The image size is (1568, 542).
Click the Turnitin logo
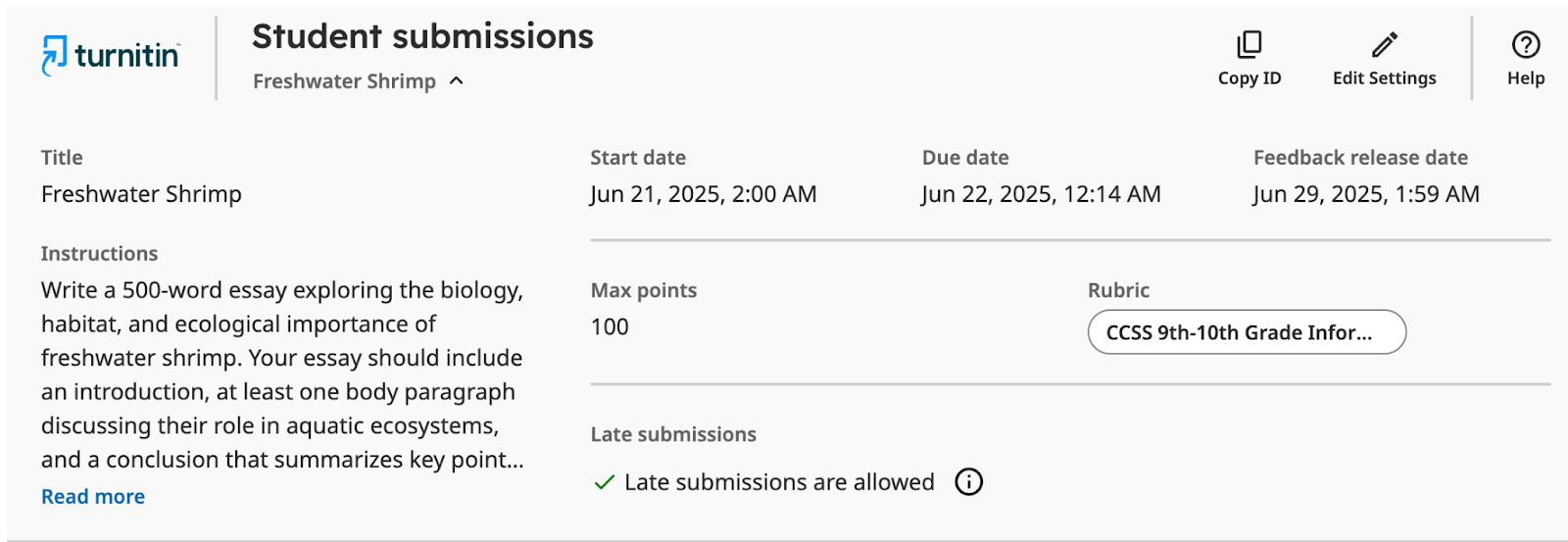click(110, 56)
